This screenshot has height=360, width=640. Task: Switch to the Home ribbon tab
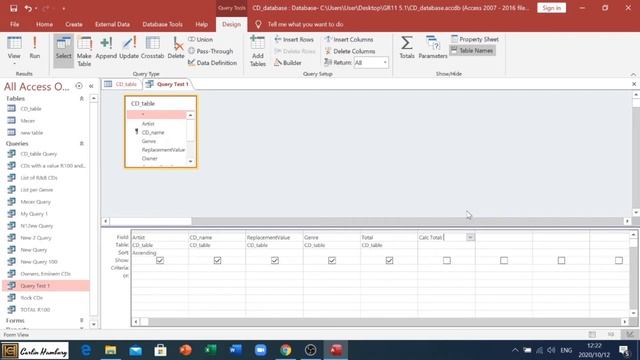click(x=44, y=24)
